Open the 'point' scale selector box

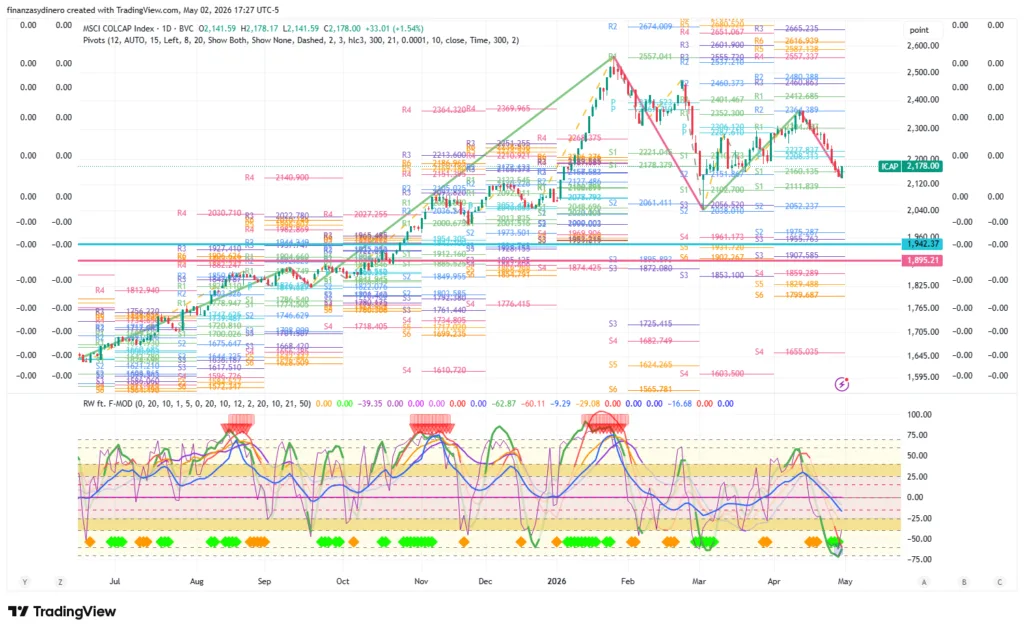coord(919,30)
